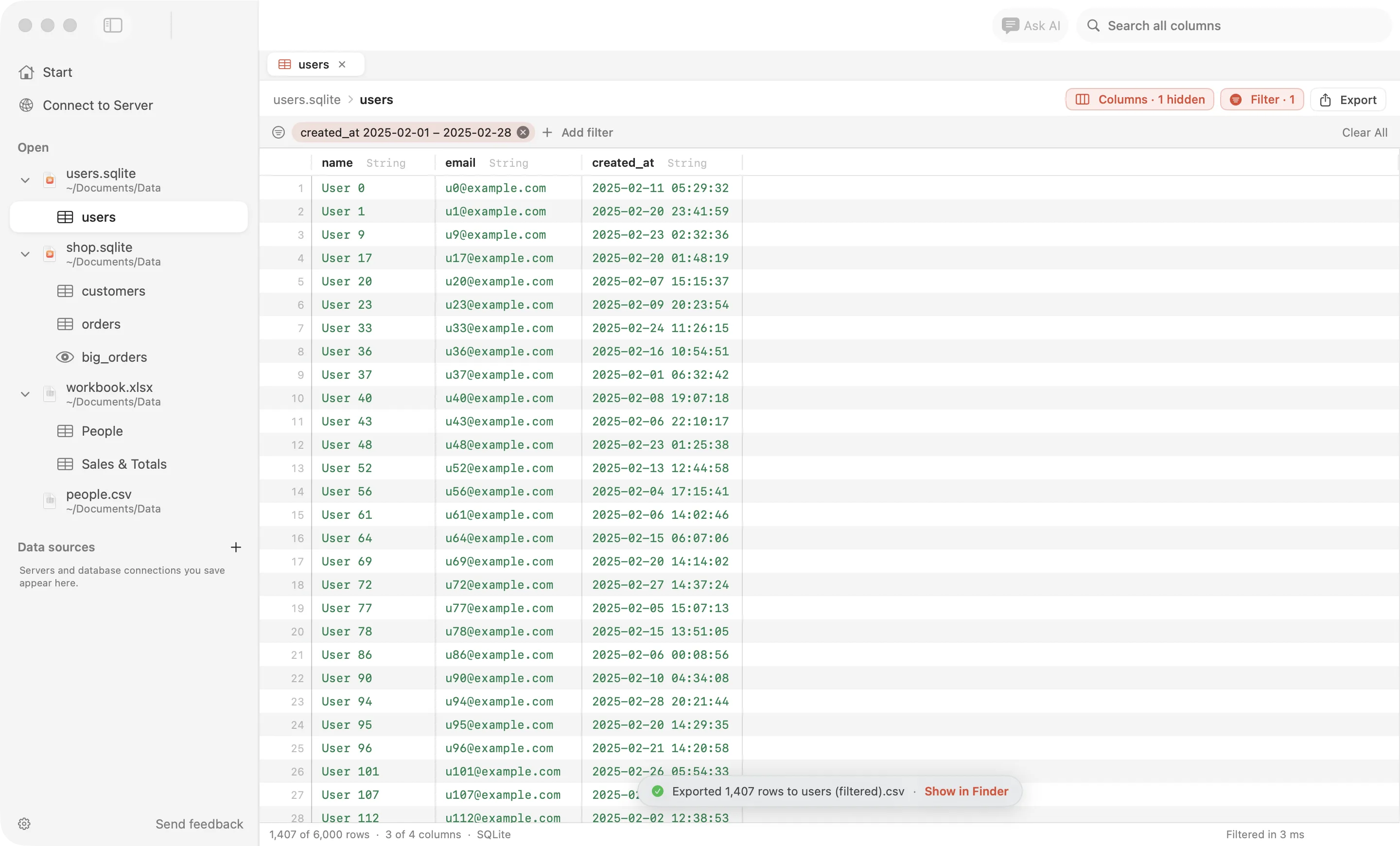The height and width of the screenshot is (846, 1400).
Task: Open the filter options circle icon
Action: point(279,132)
